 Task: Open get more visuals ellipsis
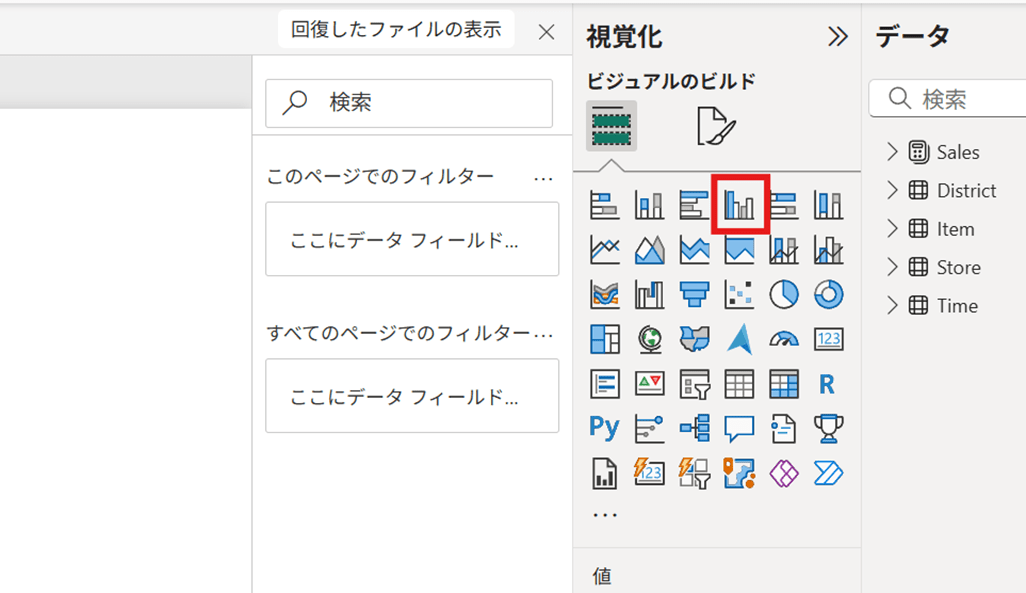605,515
